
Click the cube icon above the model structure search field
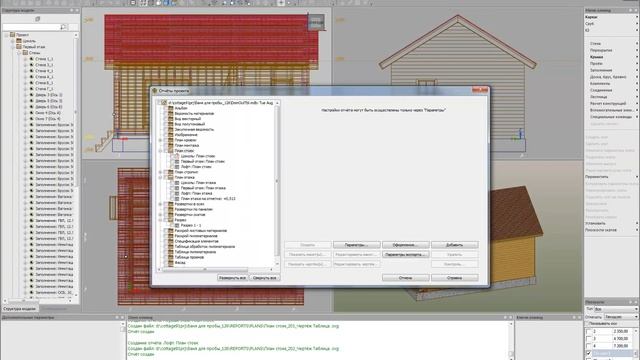[38, 19]
